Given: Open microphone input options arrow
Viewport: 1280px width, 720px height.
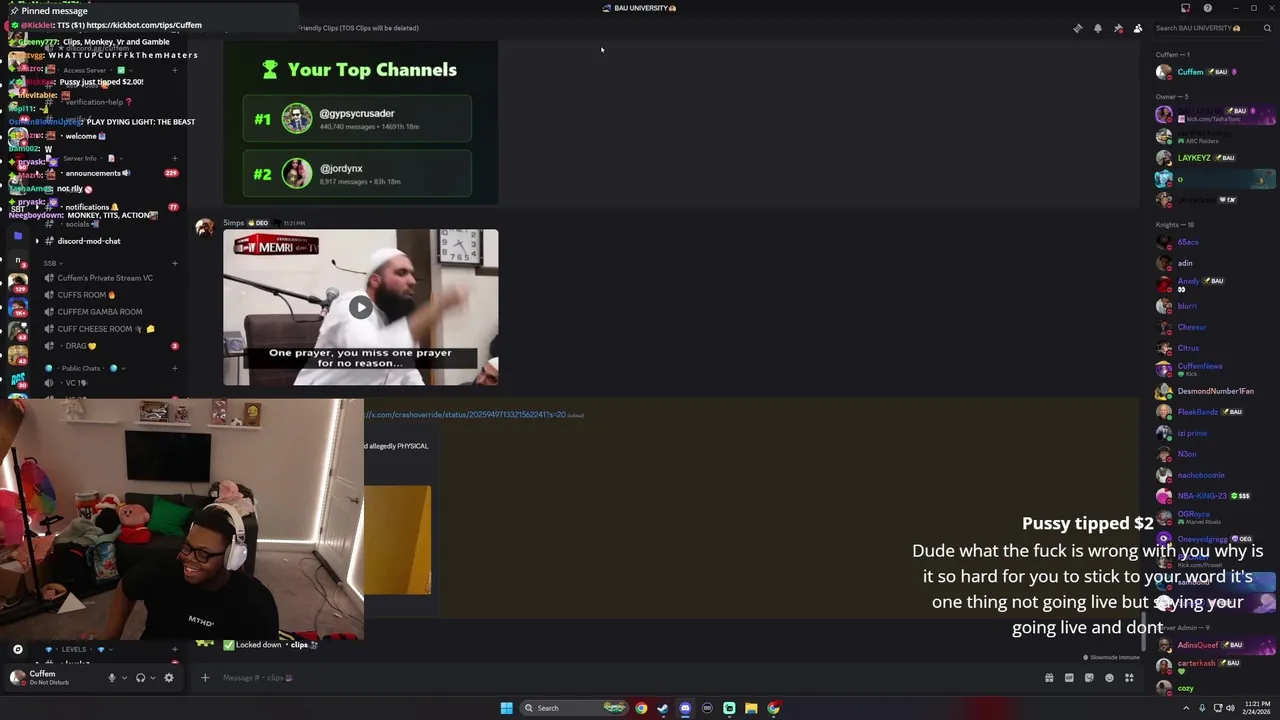Looking at the screenshot, I should point(124,678).
